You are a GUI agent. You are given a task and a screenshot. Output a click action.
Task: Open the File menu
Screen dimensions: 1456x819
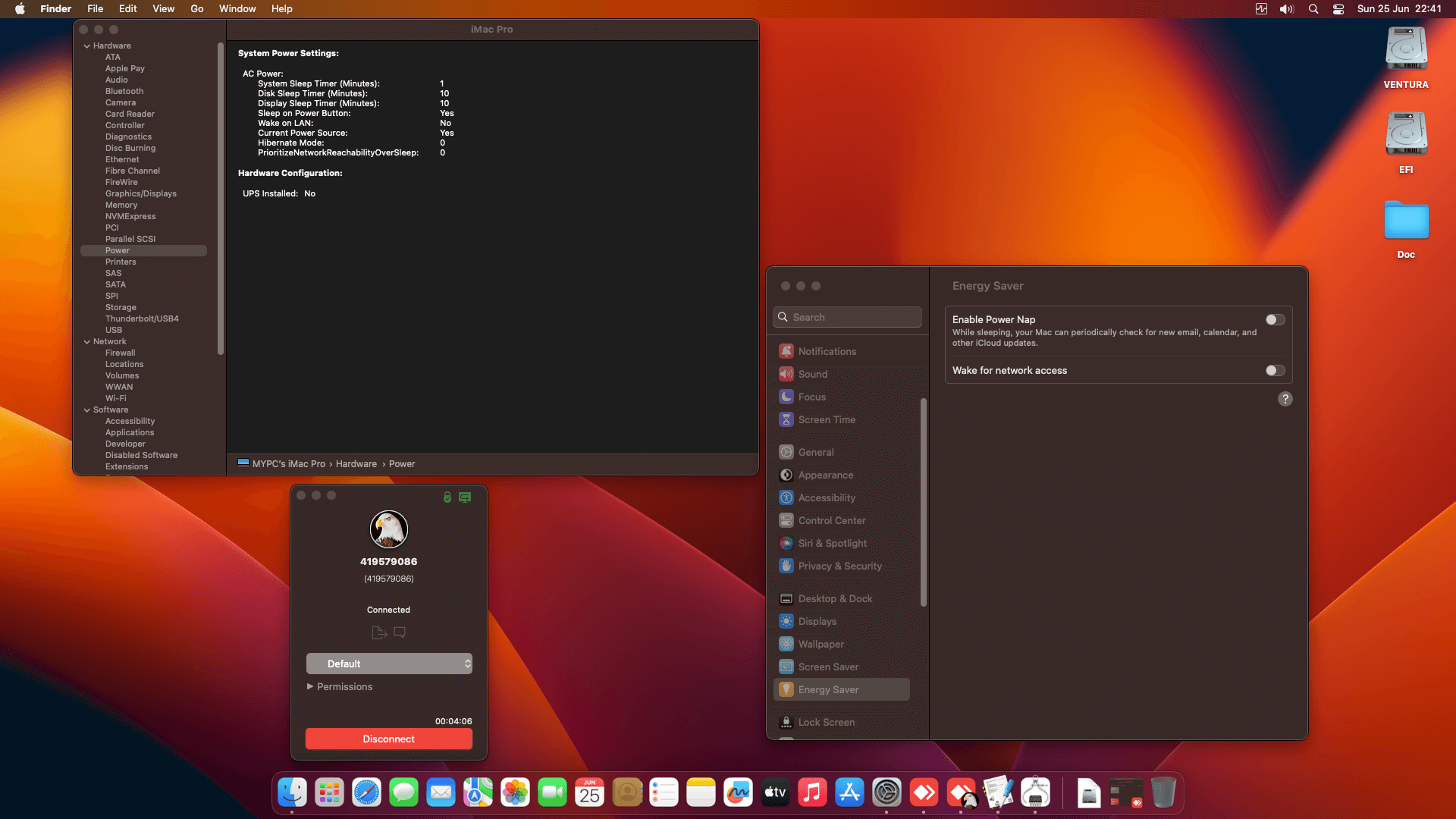(x=95, y=9)
